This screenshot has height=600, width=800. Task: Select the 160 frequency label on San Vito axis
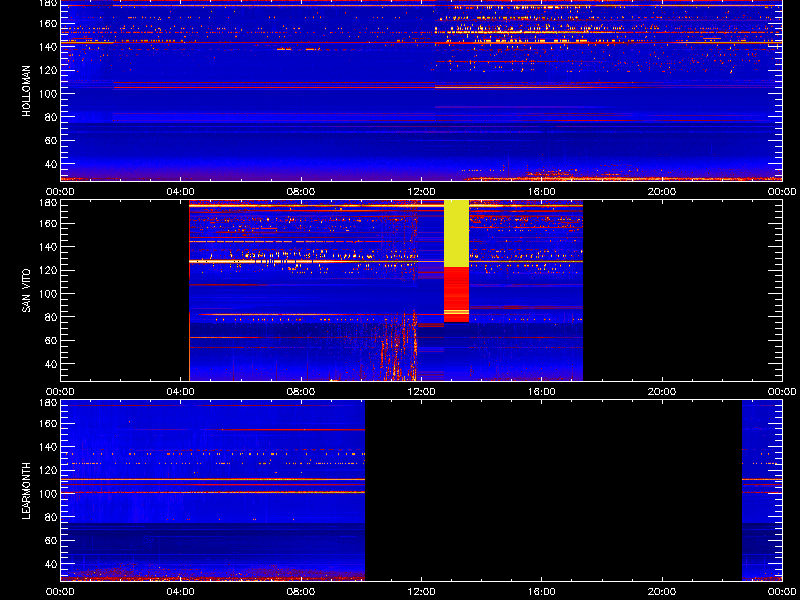(x=48, y=223)
